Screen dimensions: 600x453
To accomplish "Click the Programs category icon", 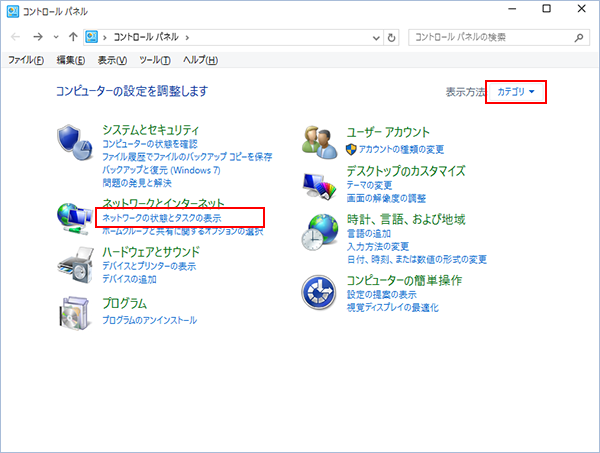I will tap(75, 312).
